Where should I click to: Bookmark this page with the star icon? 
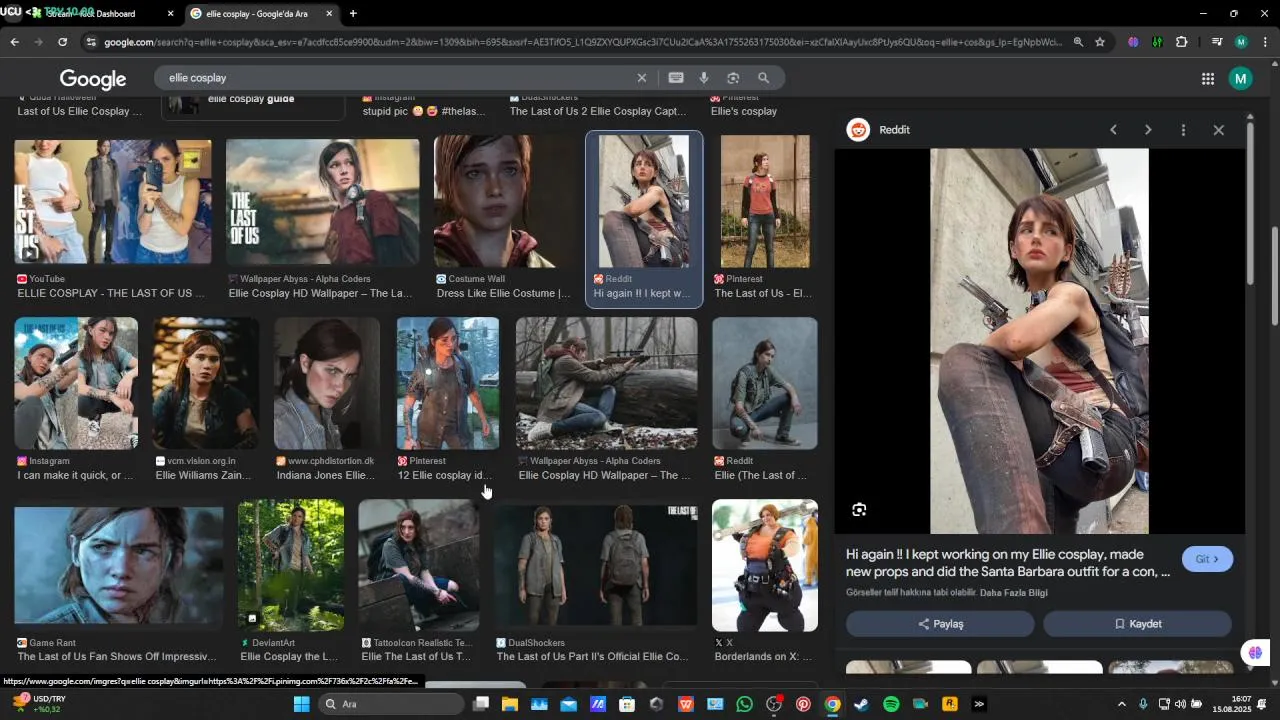[1100, 42]
